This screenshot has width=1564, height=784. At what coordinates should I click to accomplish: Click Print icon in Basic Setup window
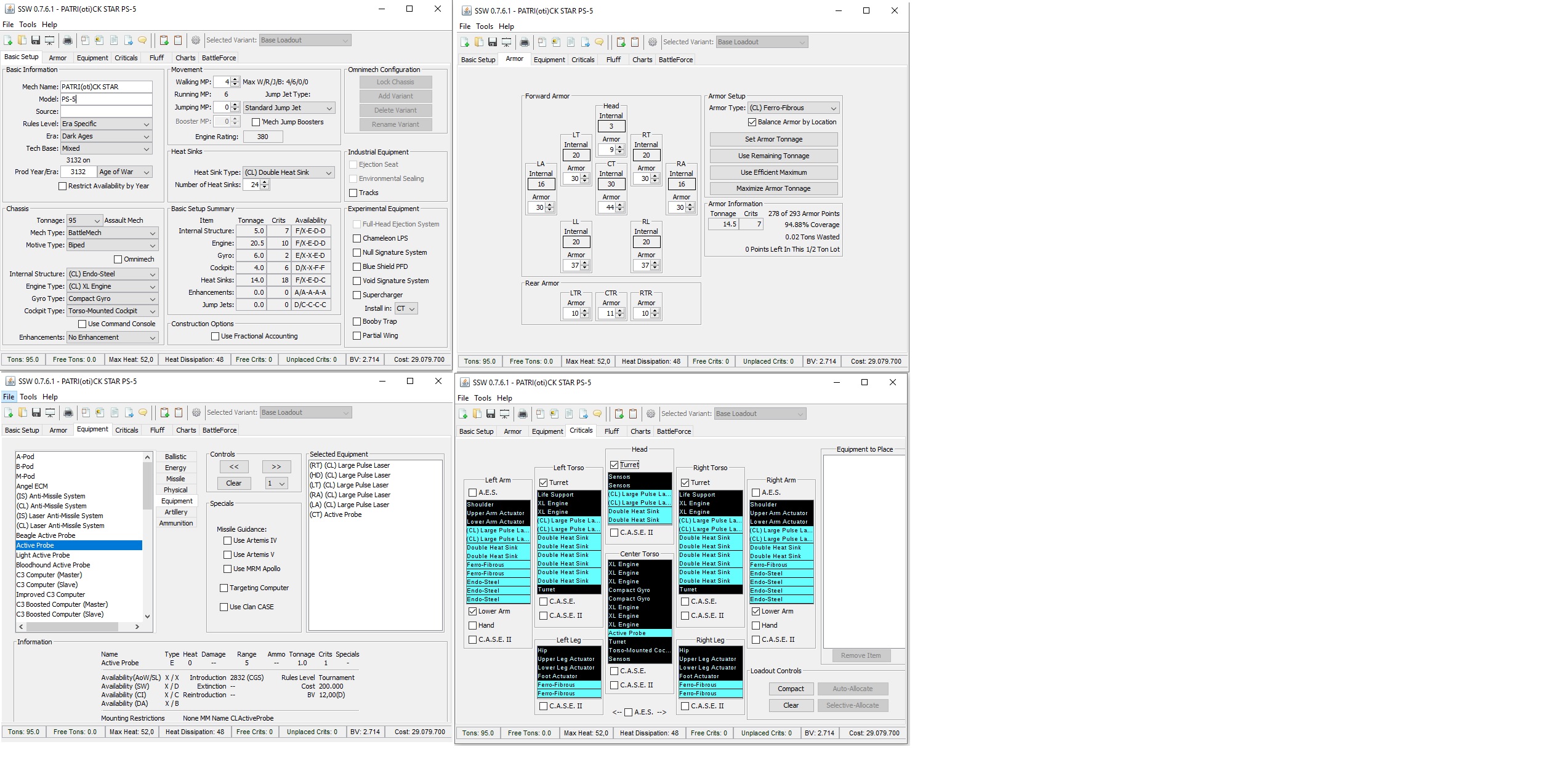(x=68, y=41)
